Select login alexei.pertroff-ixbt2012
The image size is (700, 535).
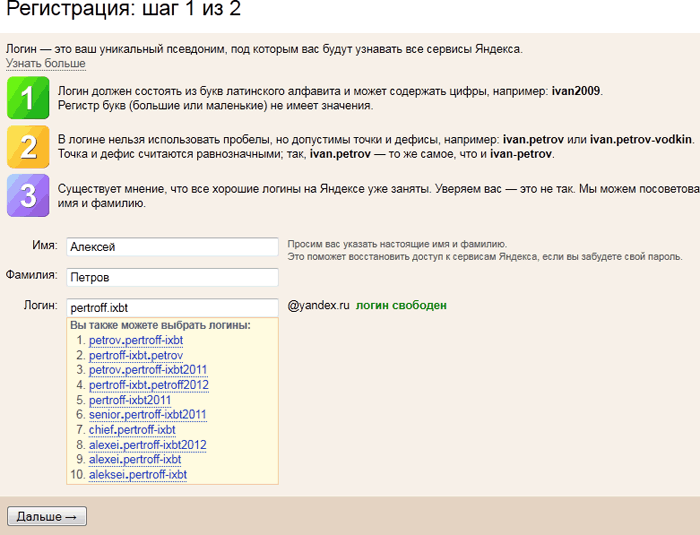pos(148,445)
